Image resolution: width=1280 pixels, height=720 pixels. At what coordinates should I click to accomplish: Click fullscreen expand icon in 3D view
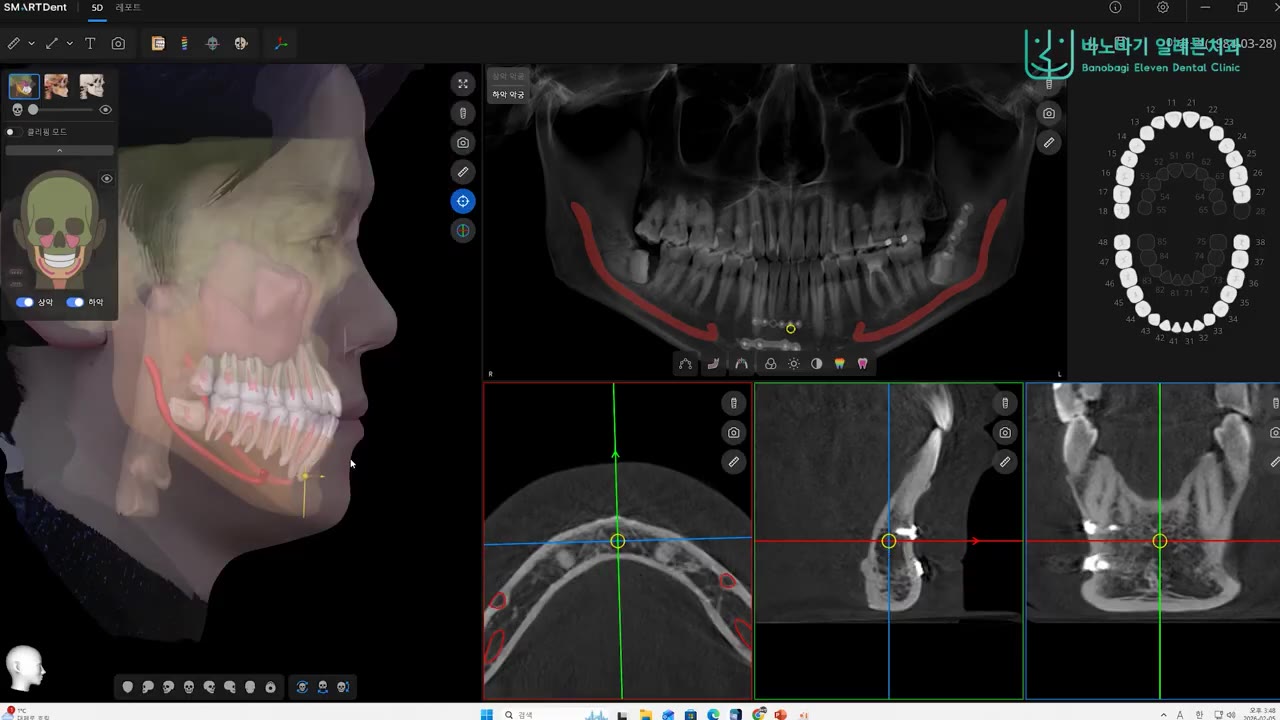click(x=462, y=84)
